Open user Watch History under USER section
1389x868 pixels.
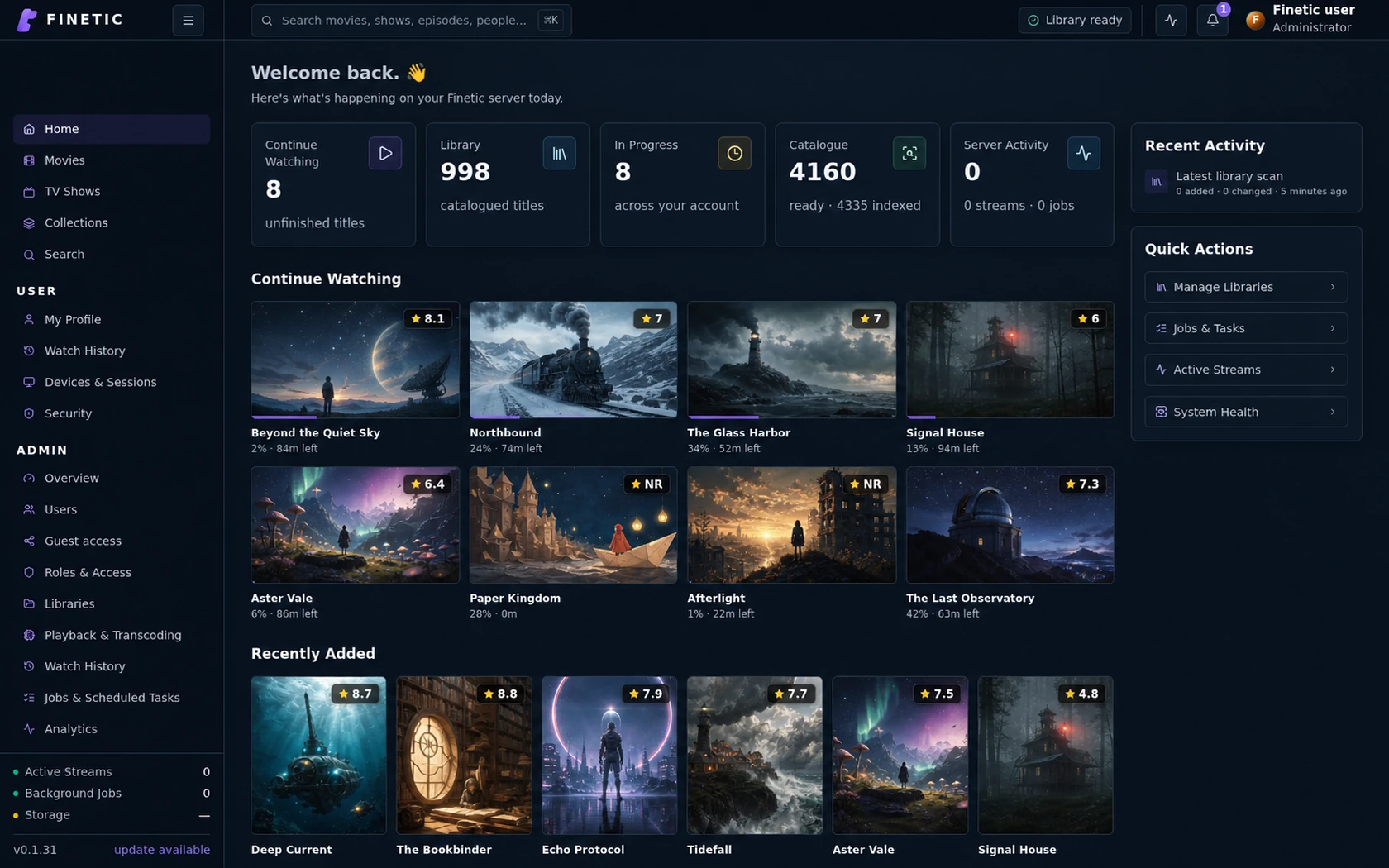click(112, 351)
